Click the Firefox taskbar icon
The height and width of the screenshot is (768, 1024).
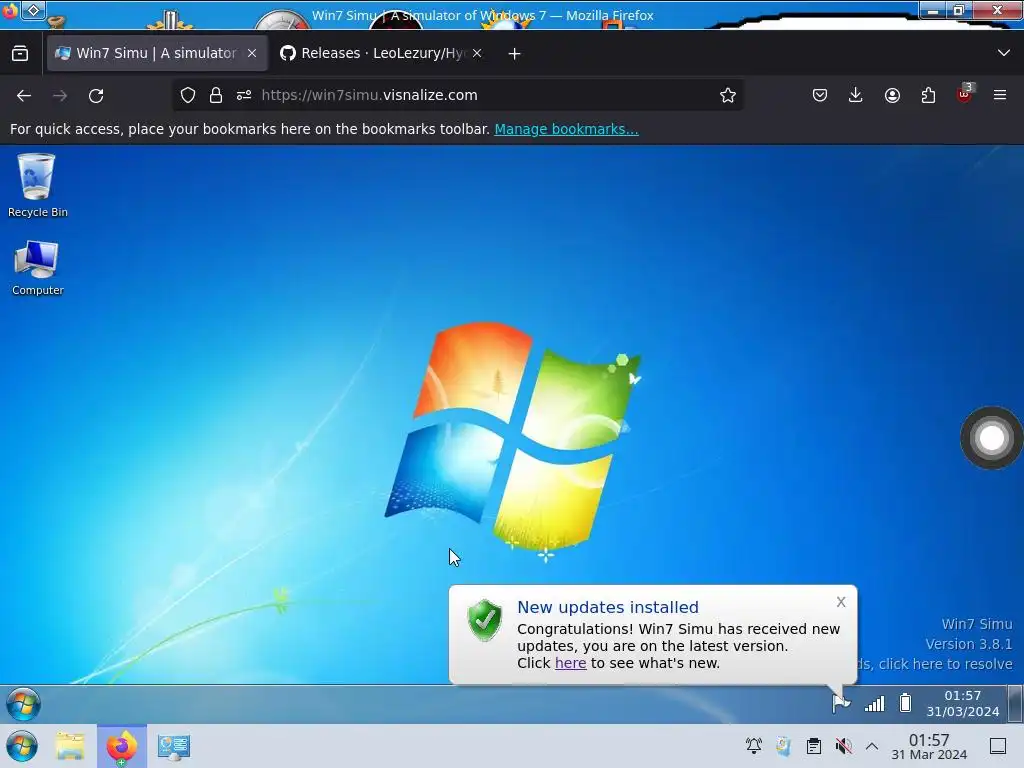[121, 746]
